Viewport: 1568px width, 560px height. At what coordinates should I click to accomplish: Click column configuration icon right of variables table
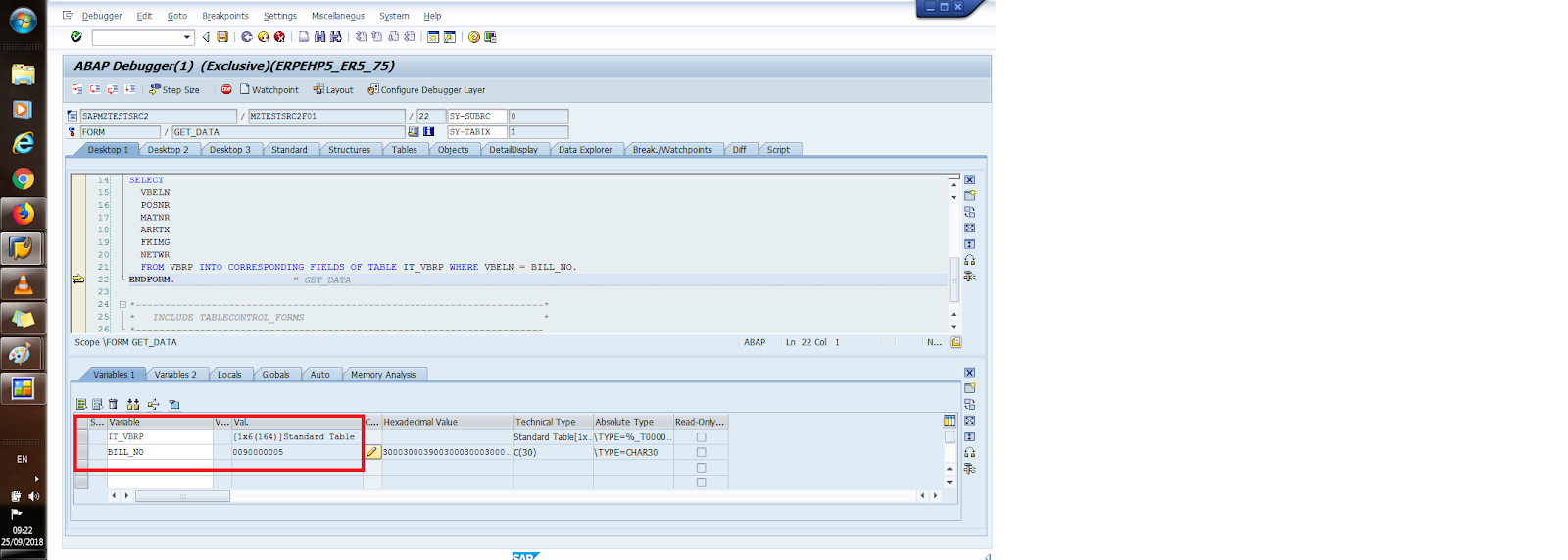pos(949,421)
